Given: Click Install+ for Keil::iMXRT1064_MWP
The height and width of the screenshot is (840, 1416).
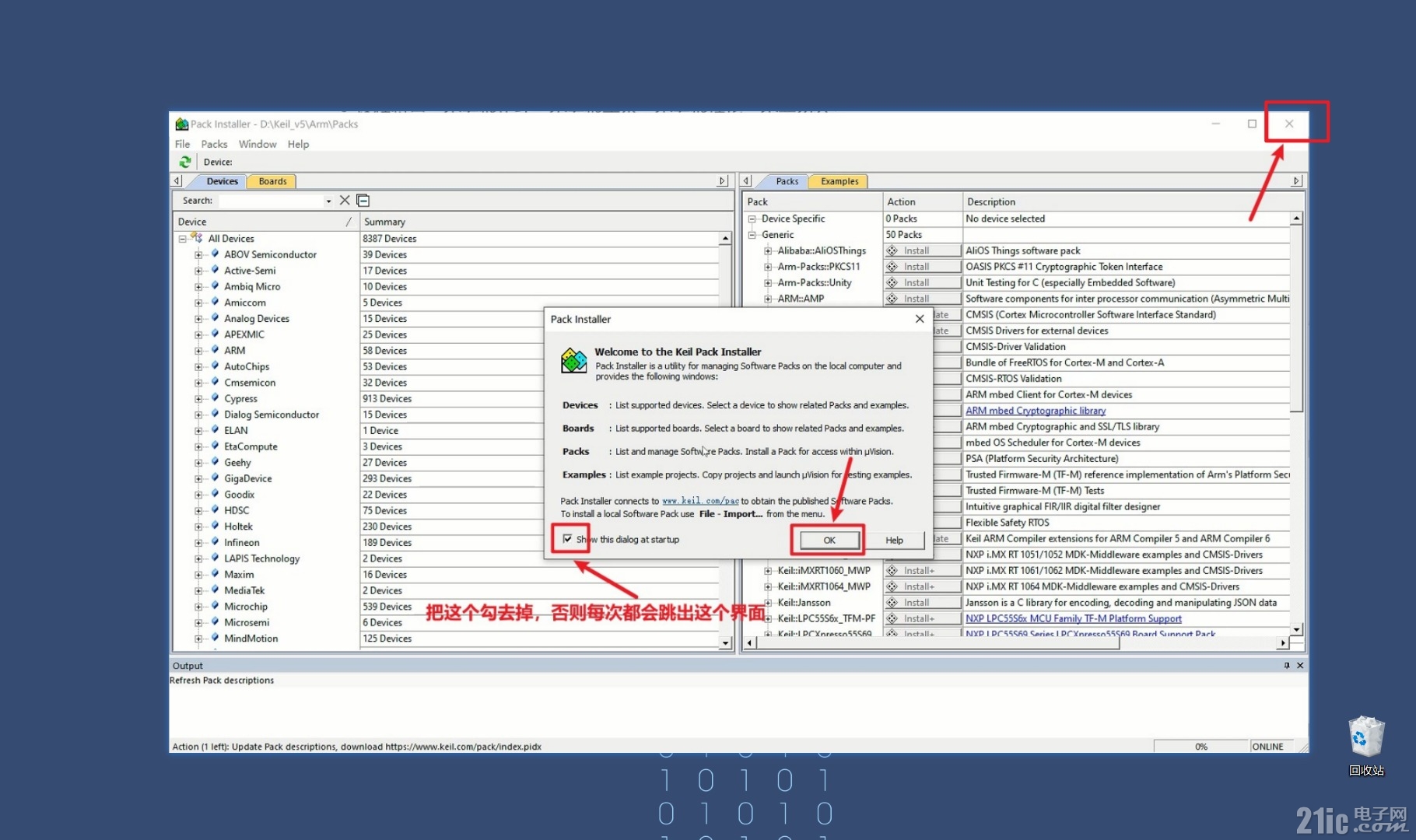Looking at the screenshot, I should tap(922, 586).
